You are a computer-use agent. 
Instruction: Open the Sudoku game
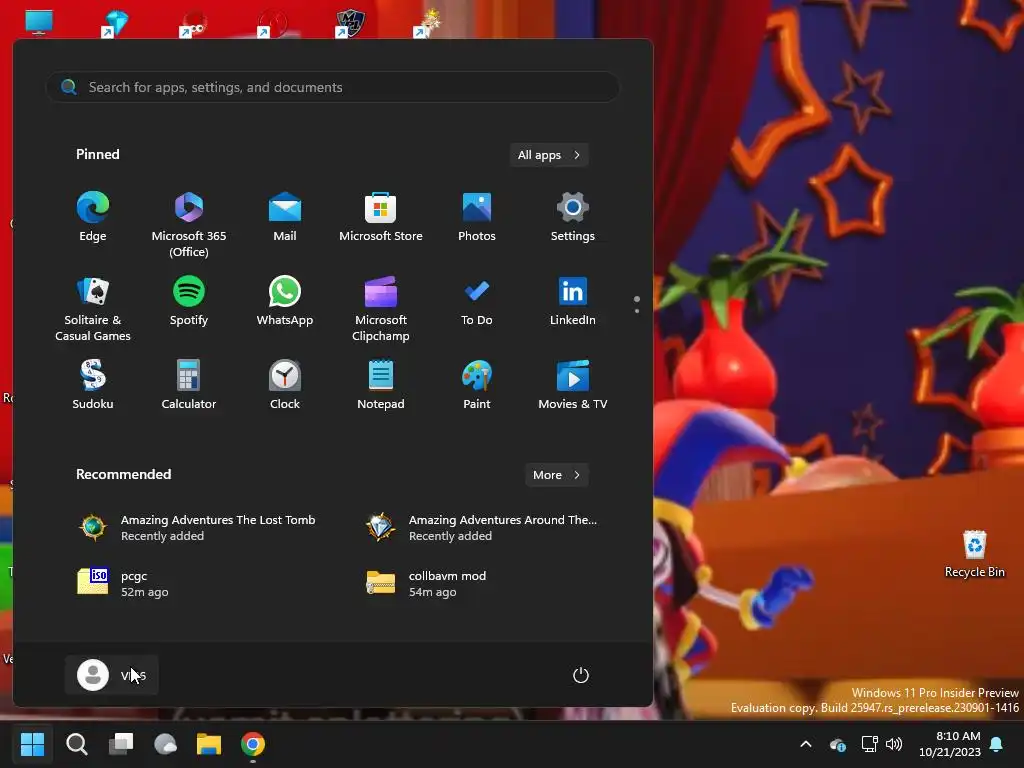tap(93, 385)
